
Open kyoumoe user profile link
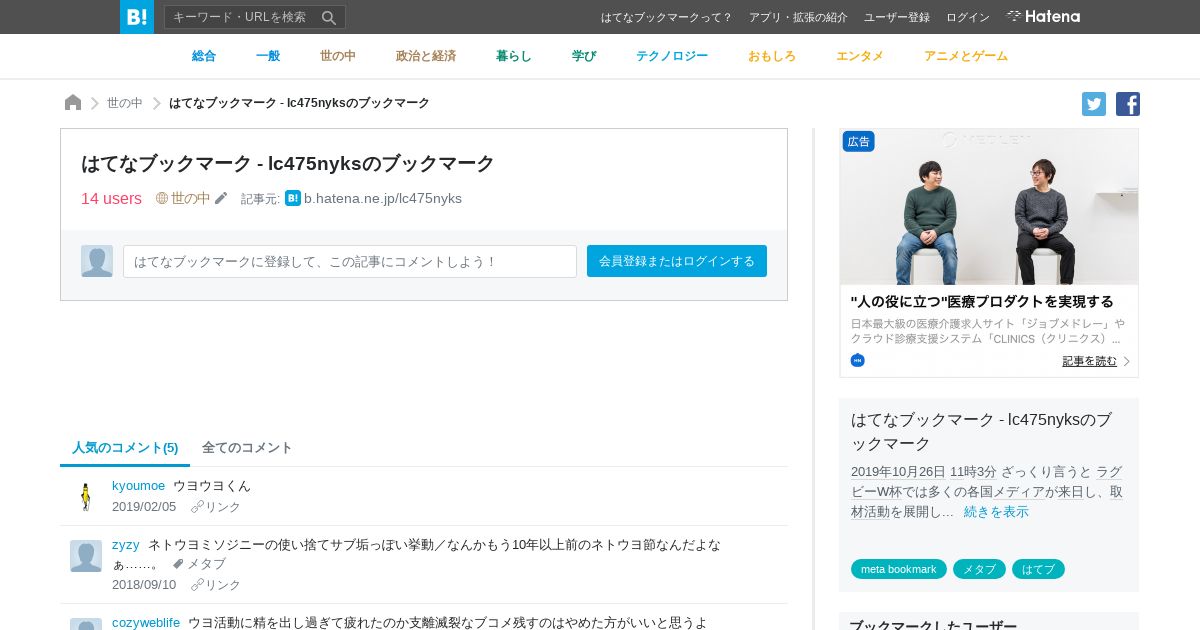click(x=138, y=486)
